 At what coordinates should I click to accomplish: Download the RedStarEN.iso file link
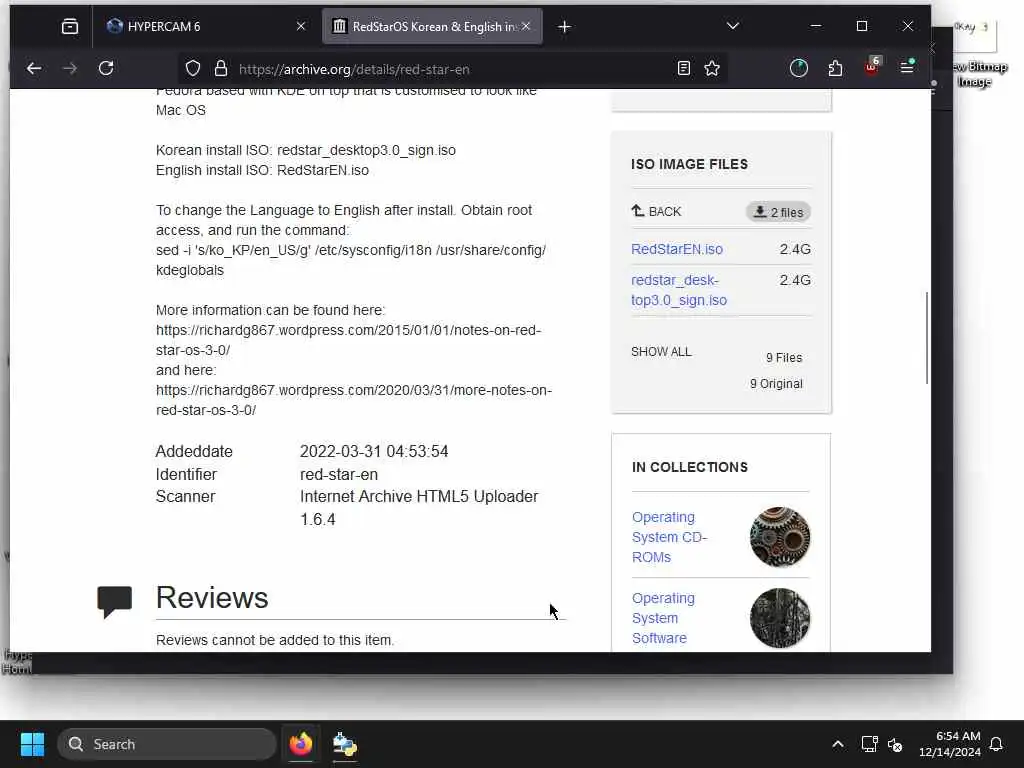tap(677, 249)
